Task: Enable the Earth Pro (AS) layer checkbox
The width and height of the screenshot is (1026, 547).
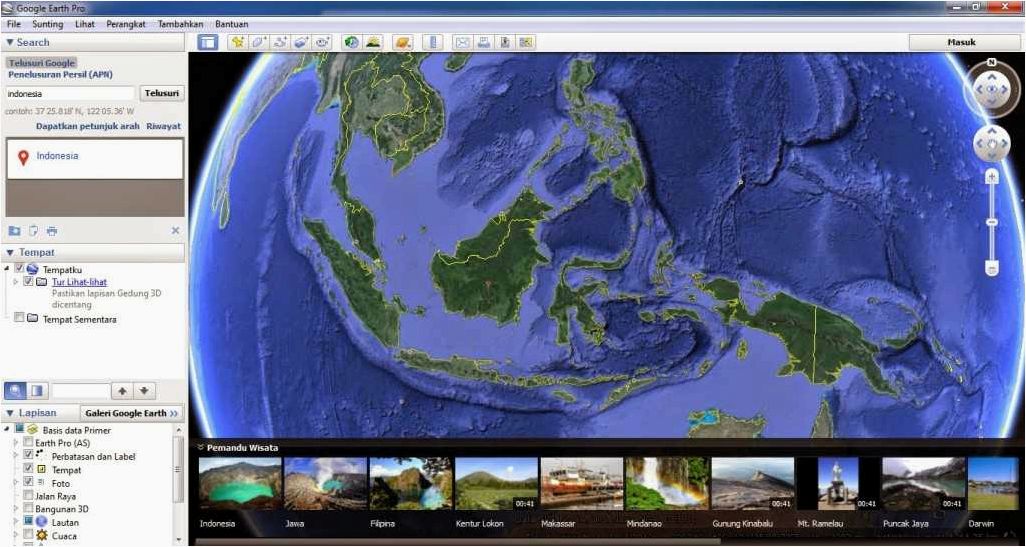Action: 27,442
